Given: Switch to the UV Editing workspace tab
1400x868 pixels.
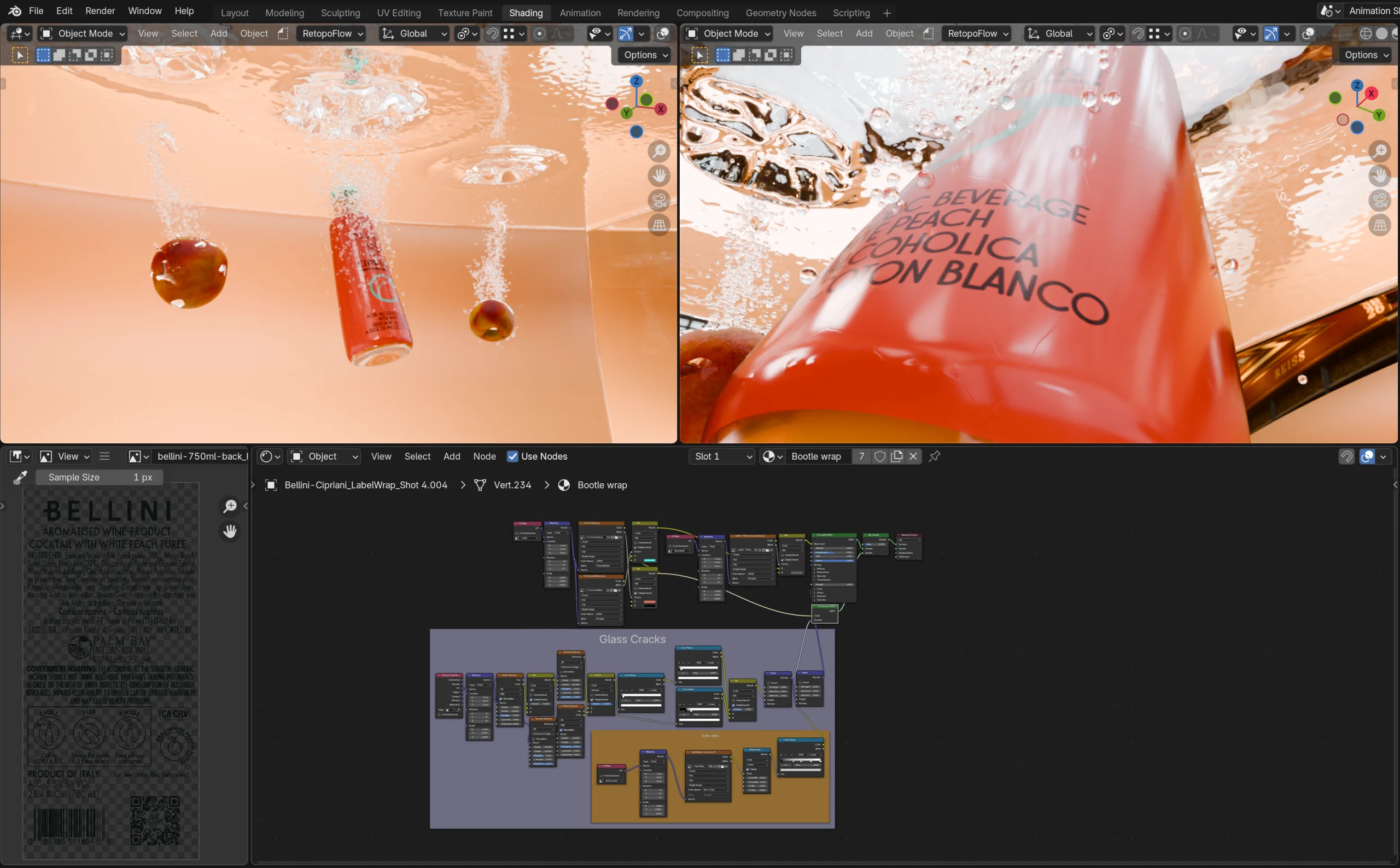Looking at the screenshot, I should pos(399,13).
